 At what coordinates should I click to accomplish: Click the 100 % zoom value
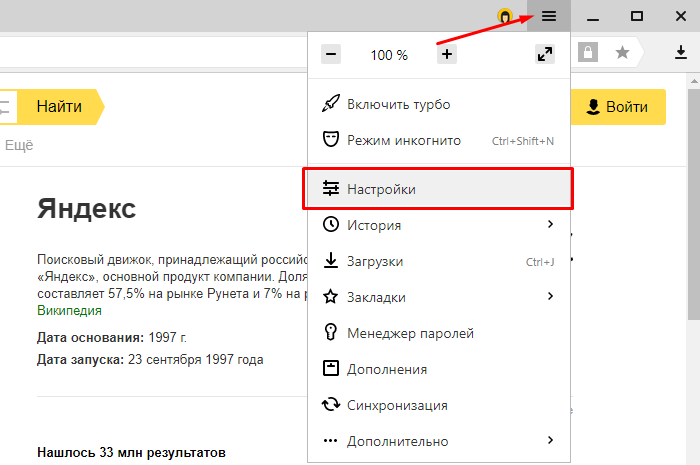(389, 55)
